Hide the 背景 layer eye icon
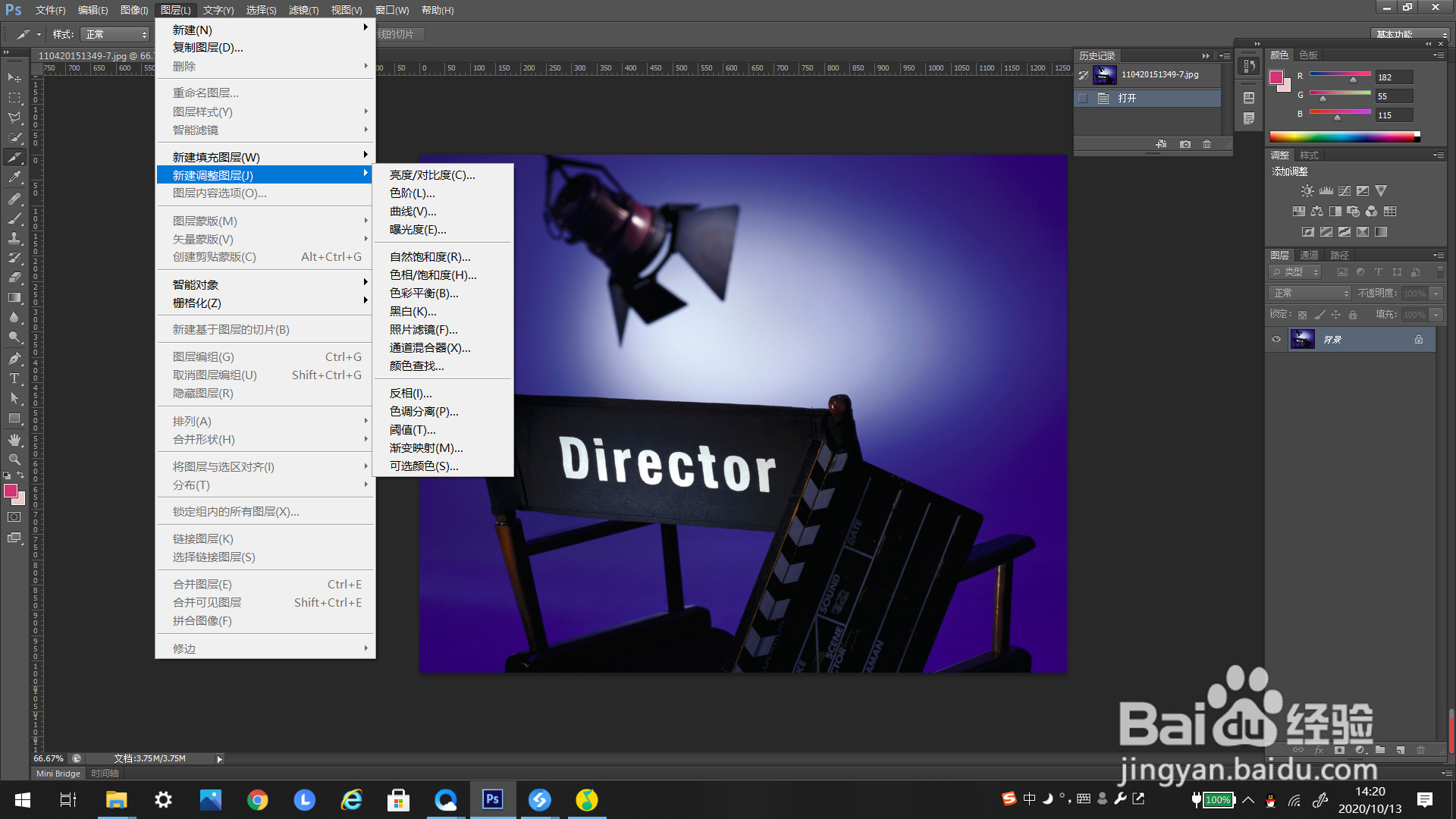Viewport: 1456px width, 819px height. point(1276,340)
